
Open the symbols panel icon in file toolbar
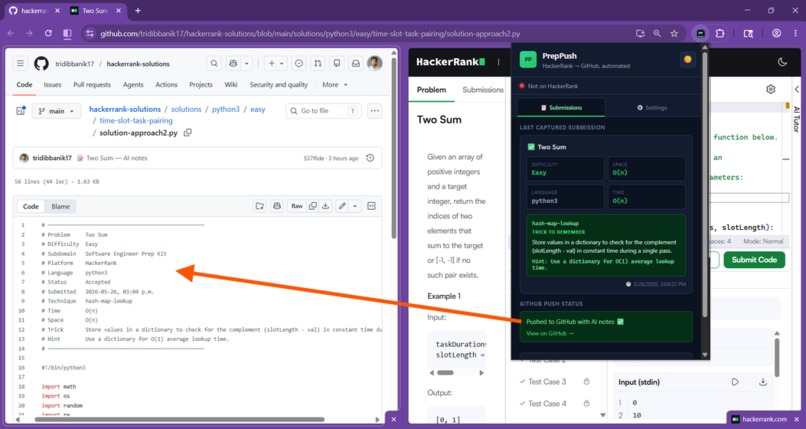coord(372,206)
